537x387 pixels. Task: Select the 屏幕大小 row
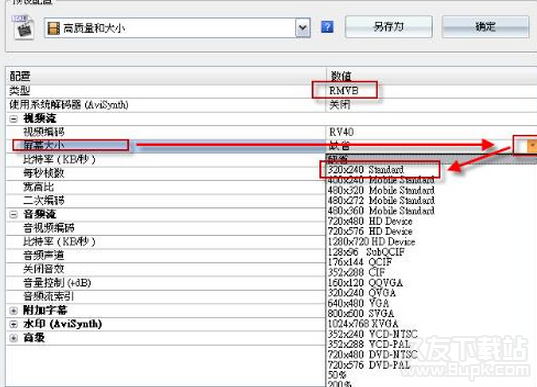click(x=166, y=145)
